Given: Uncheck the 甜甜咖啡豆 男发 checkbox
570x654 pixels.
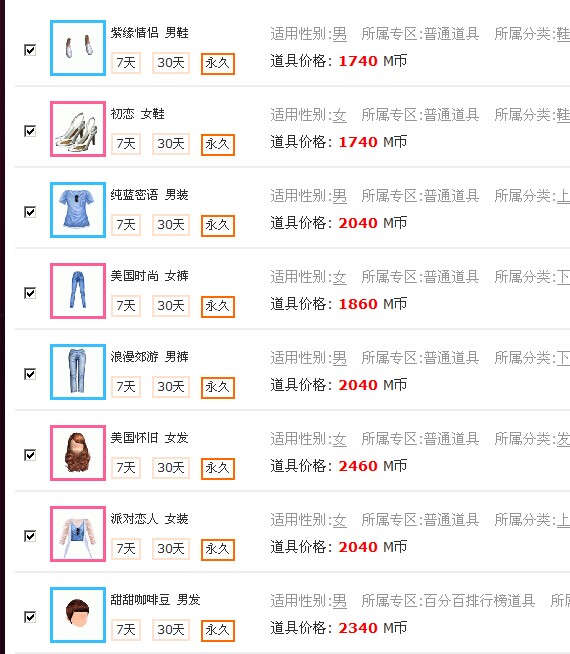Looking at the screenshot, I should (x=30, y=616).
